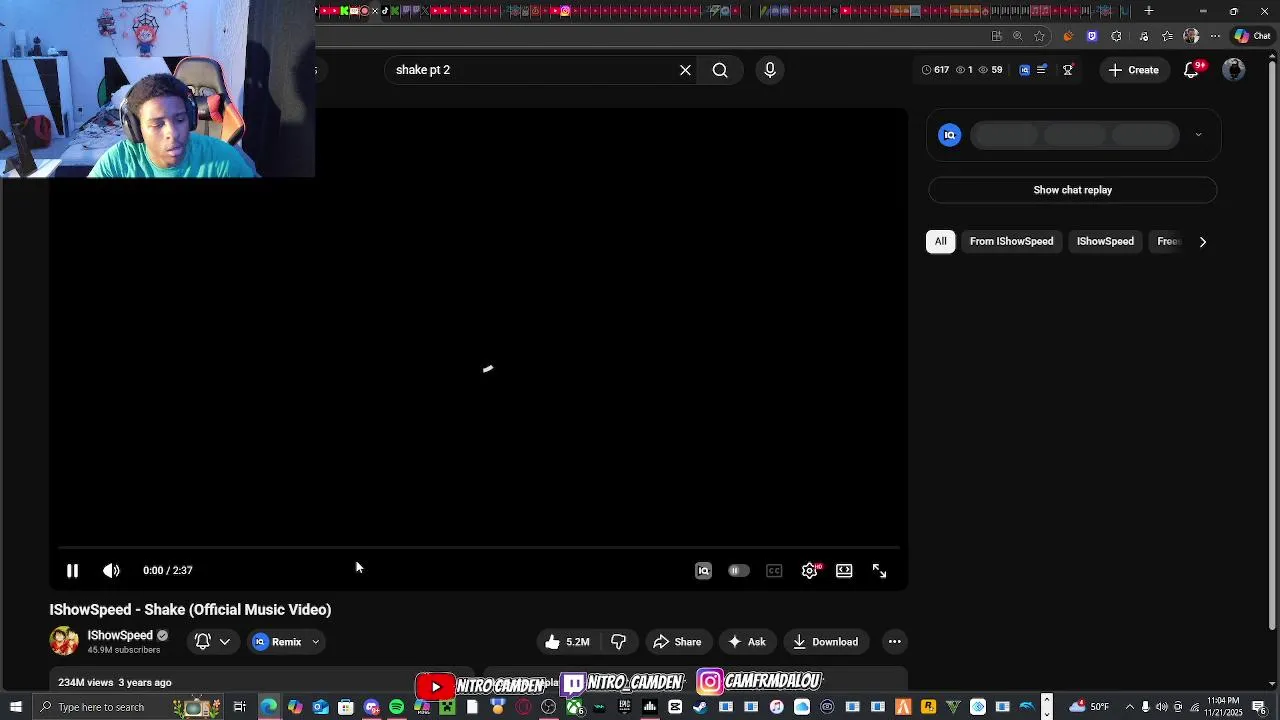The image size is (1280, 720).
Task: Toggle closed captions CC button
Action: click(x=774, y=570)
